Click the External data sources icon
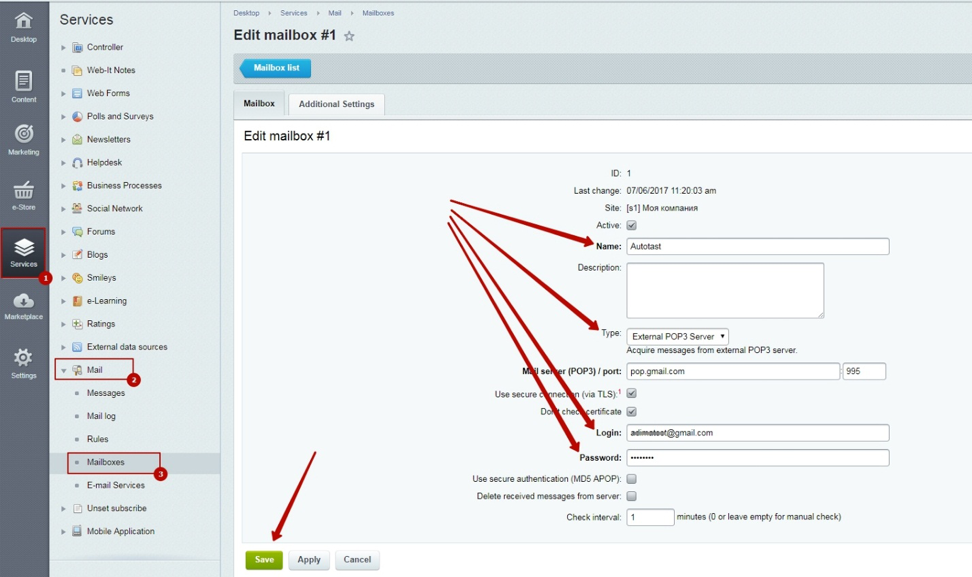 point(77,346)
